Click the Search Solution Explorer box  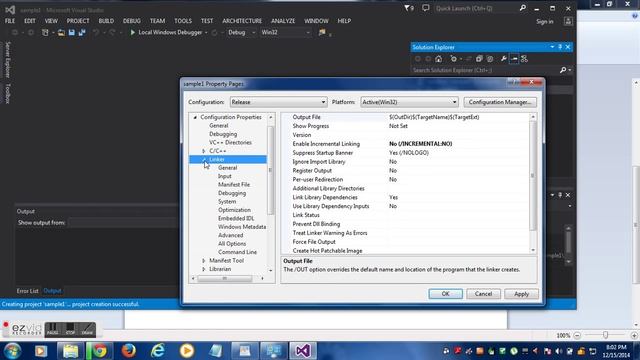tap(485, 70)
